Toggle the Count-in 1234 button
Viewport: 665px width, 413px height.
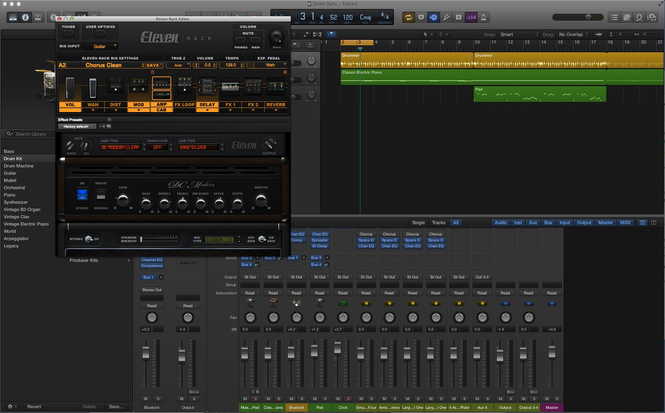point(471,17)
